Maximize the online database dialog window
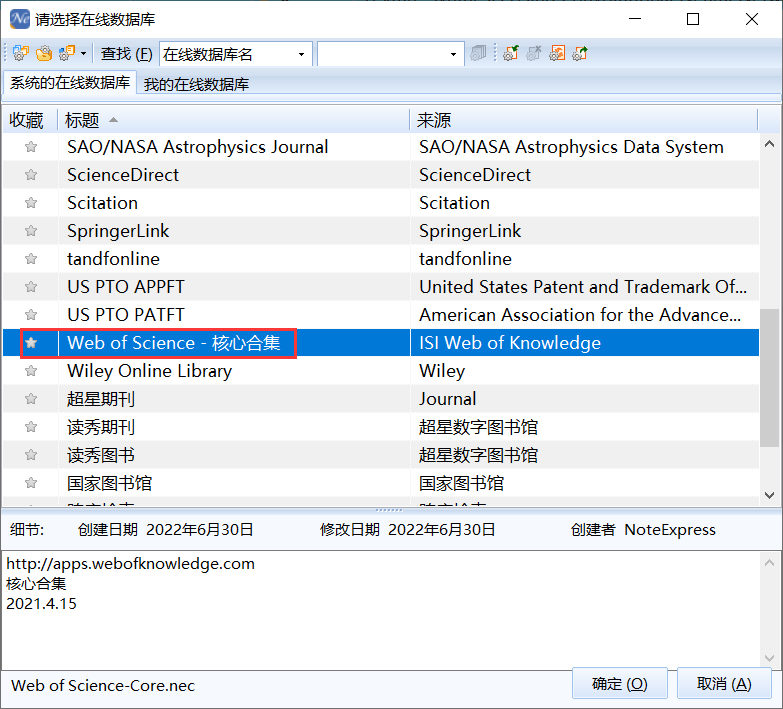The height and width of the screenshot is (709, 783). click(693, 19)
